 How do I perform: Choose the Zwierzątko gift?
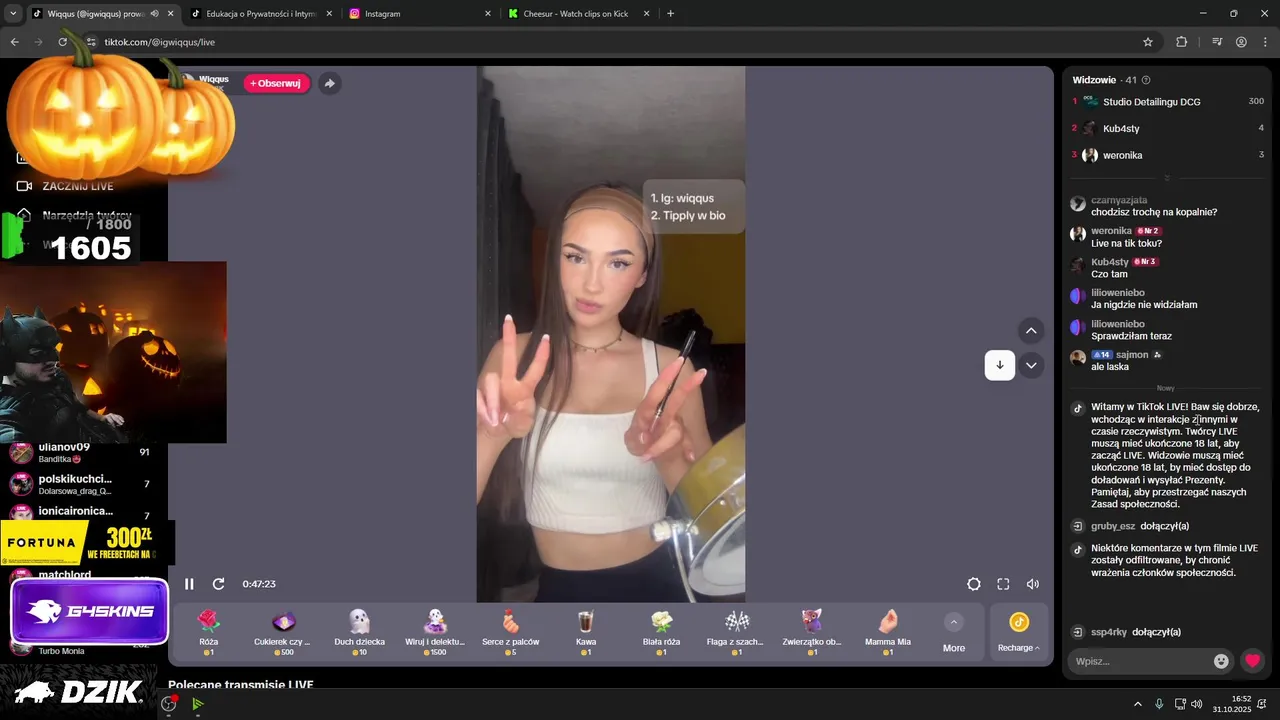tap(812, 632)
